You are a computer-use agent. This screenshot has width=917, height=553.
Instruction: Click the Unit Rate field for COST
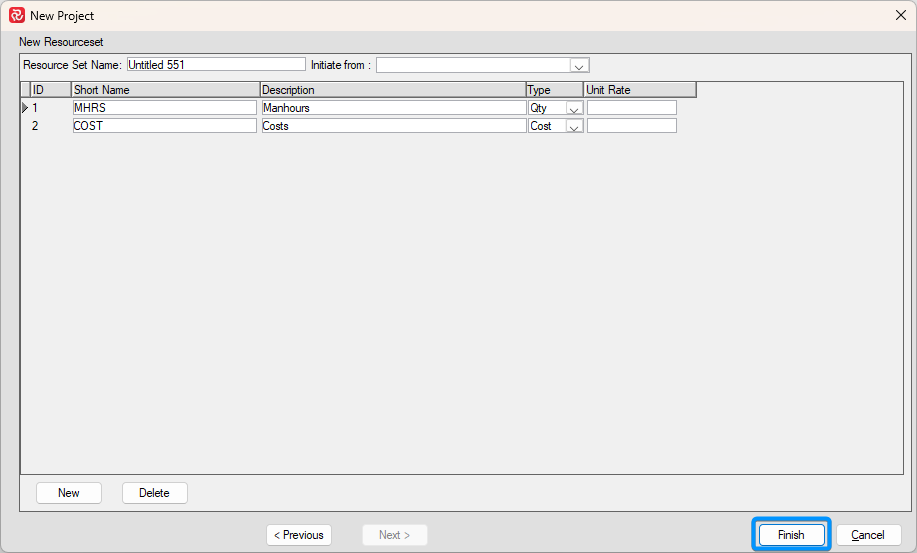point(631,127)
